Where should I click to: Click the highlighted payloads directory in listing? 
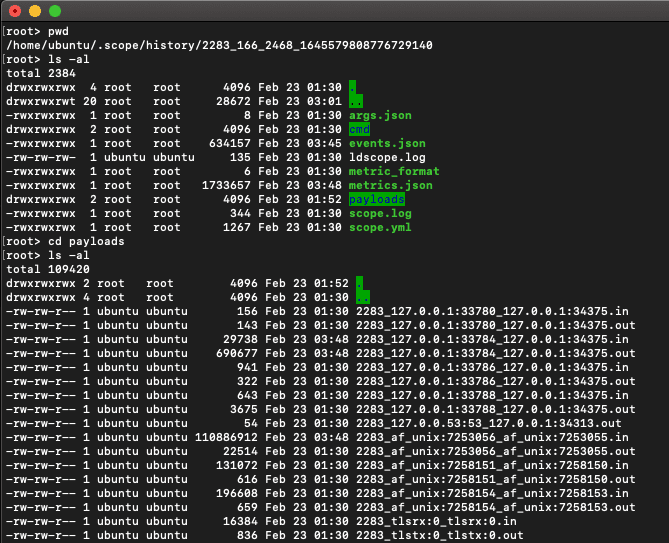tap(376, 200)
